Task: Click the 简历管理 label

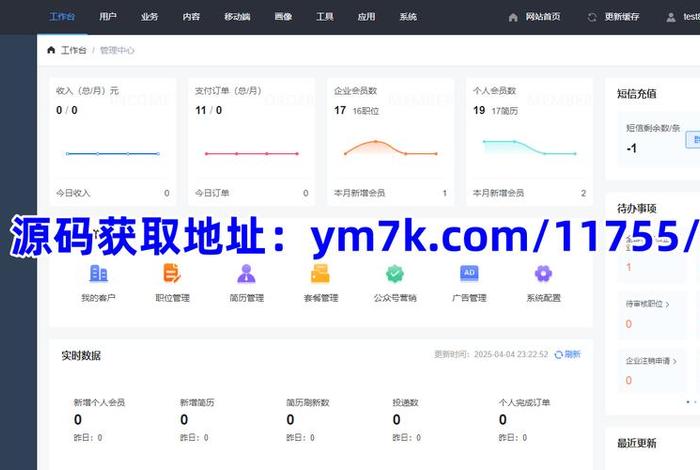Action: tap(246, 298)
